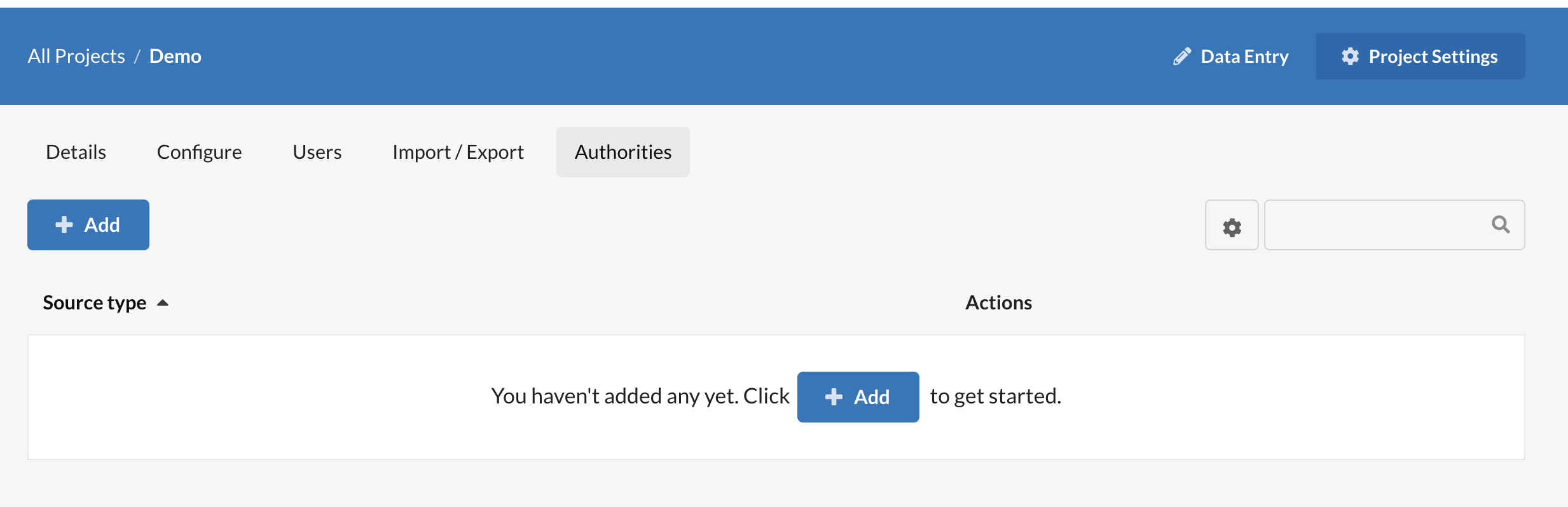Toggle the Source type sort arrow
The height and width of the screenshot is (507, 1568).
pyautogui.click(x=163, y=303)
